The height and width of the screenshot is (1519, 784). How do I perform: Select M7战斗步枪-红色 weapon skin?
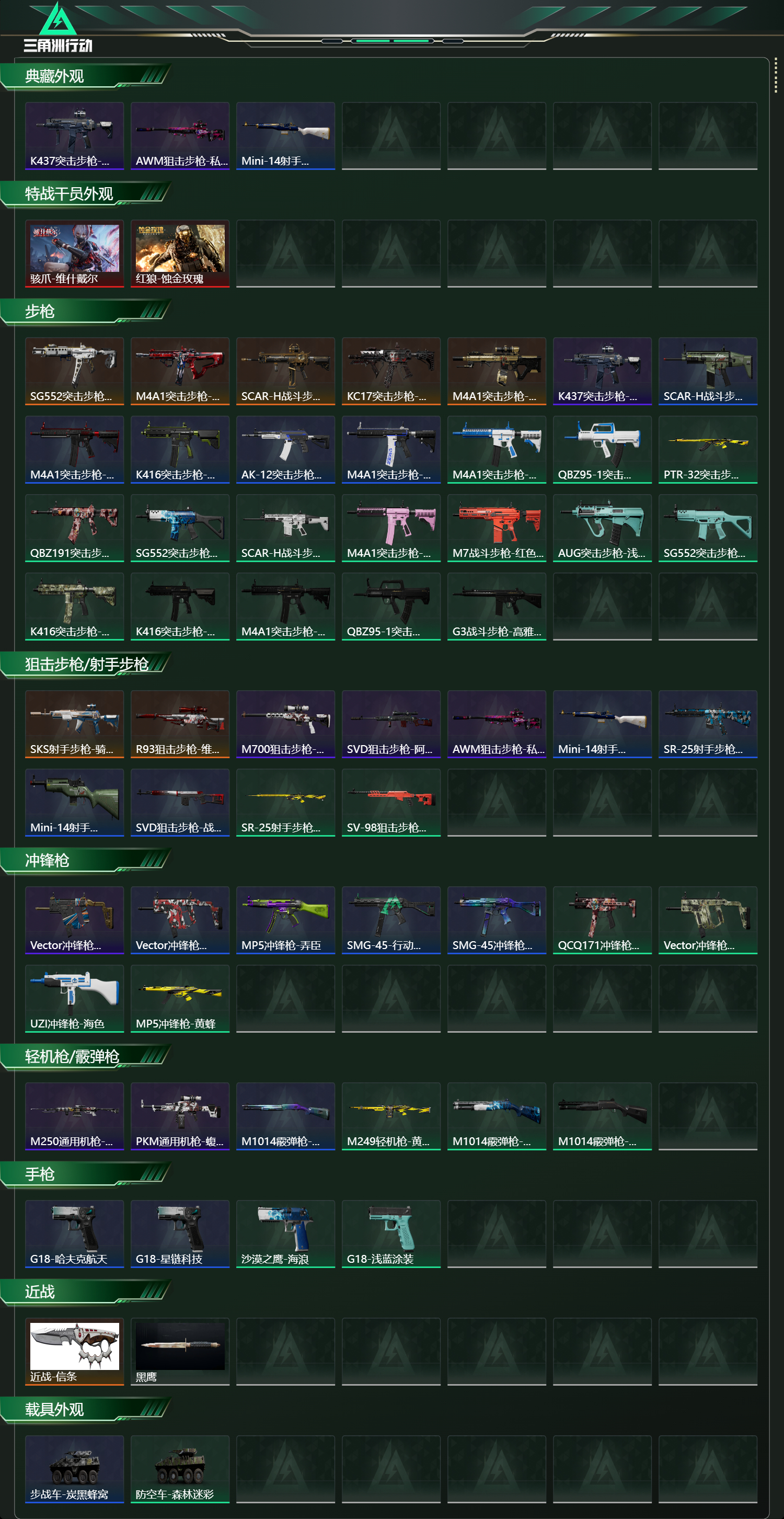click(497, 528)
